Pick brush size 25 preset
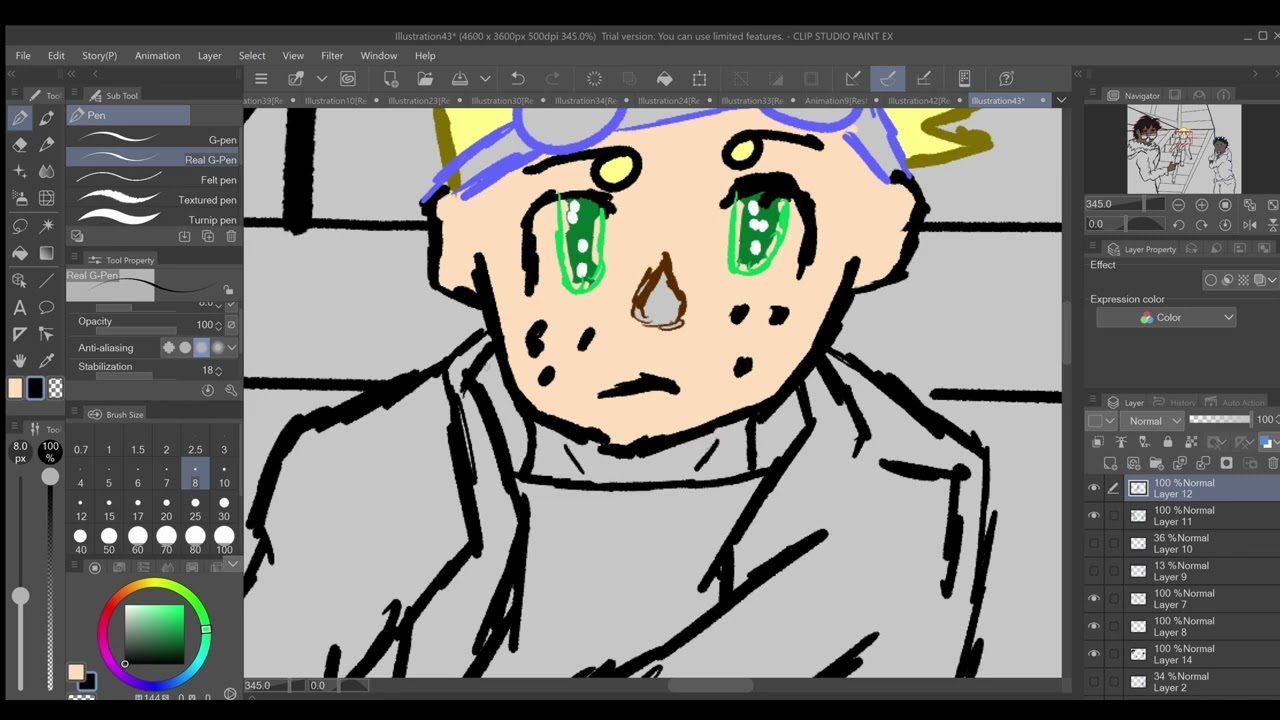 (x=195, y=509)
